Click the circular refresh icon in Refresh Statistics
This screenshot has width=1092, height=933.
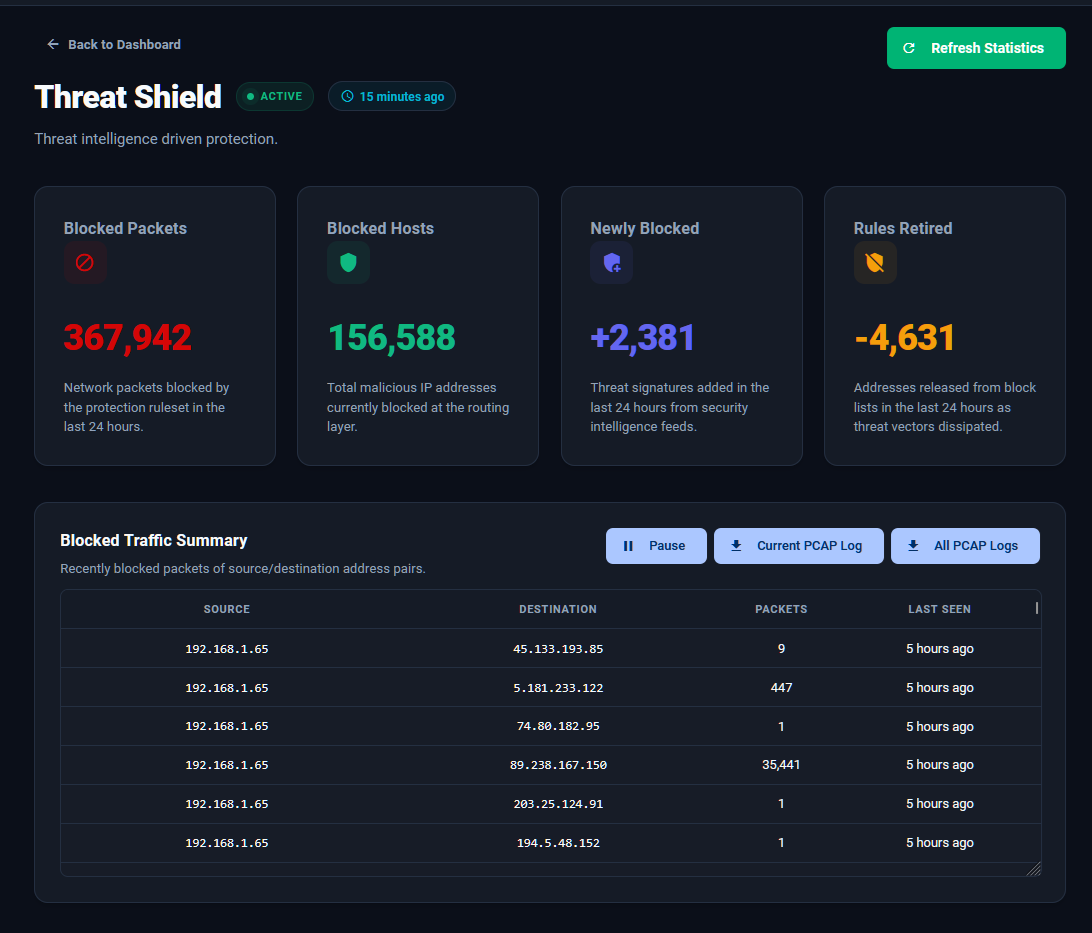point(909,48)
